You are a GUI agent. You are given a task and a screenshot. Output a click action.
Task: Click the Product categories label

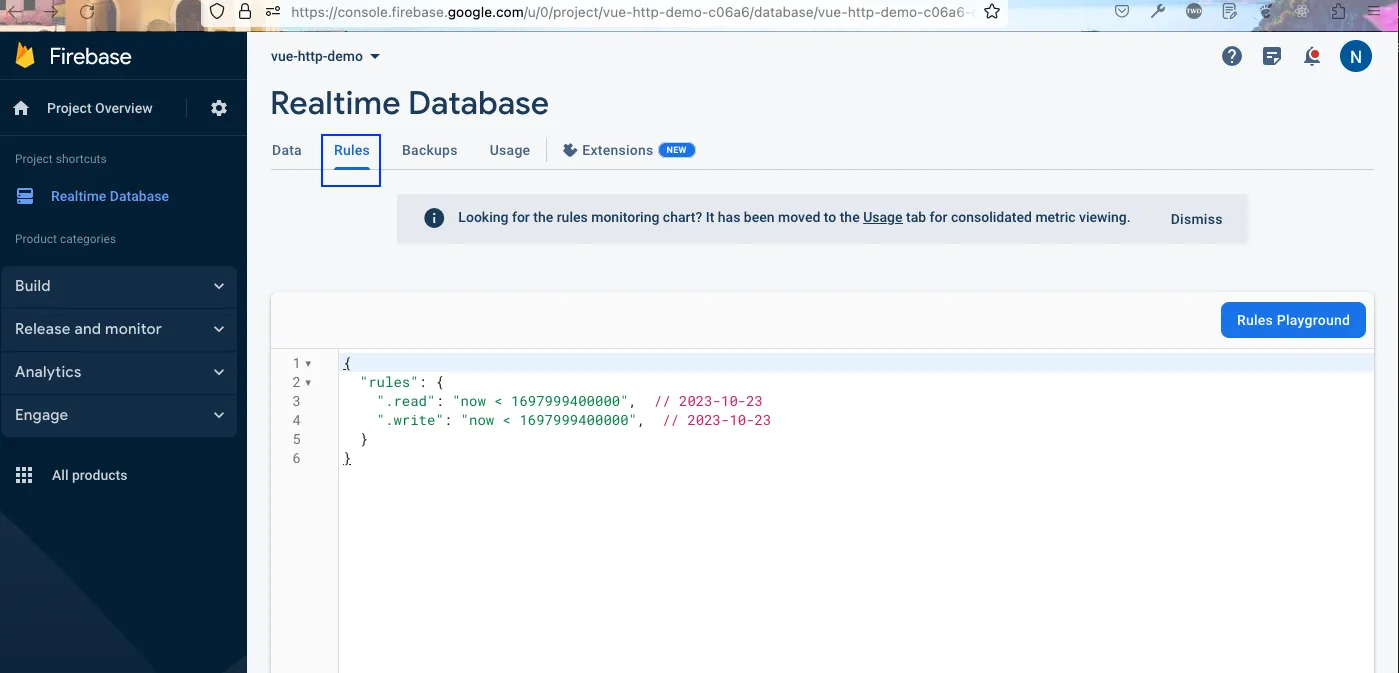click(65, 239)
